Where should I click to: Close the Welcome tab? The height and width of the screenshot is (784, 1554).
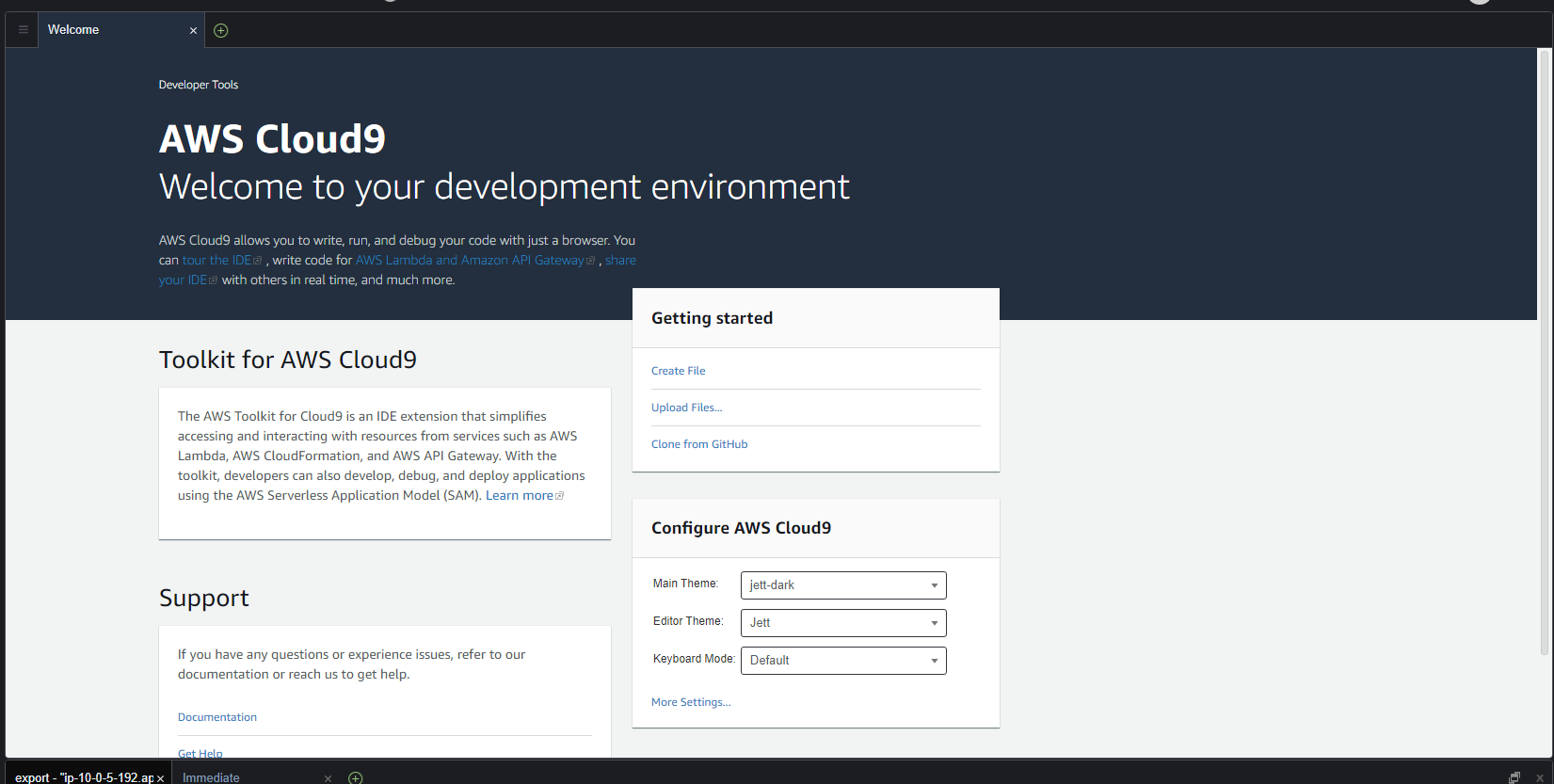193,31
